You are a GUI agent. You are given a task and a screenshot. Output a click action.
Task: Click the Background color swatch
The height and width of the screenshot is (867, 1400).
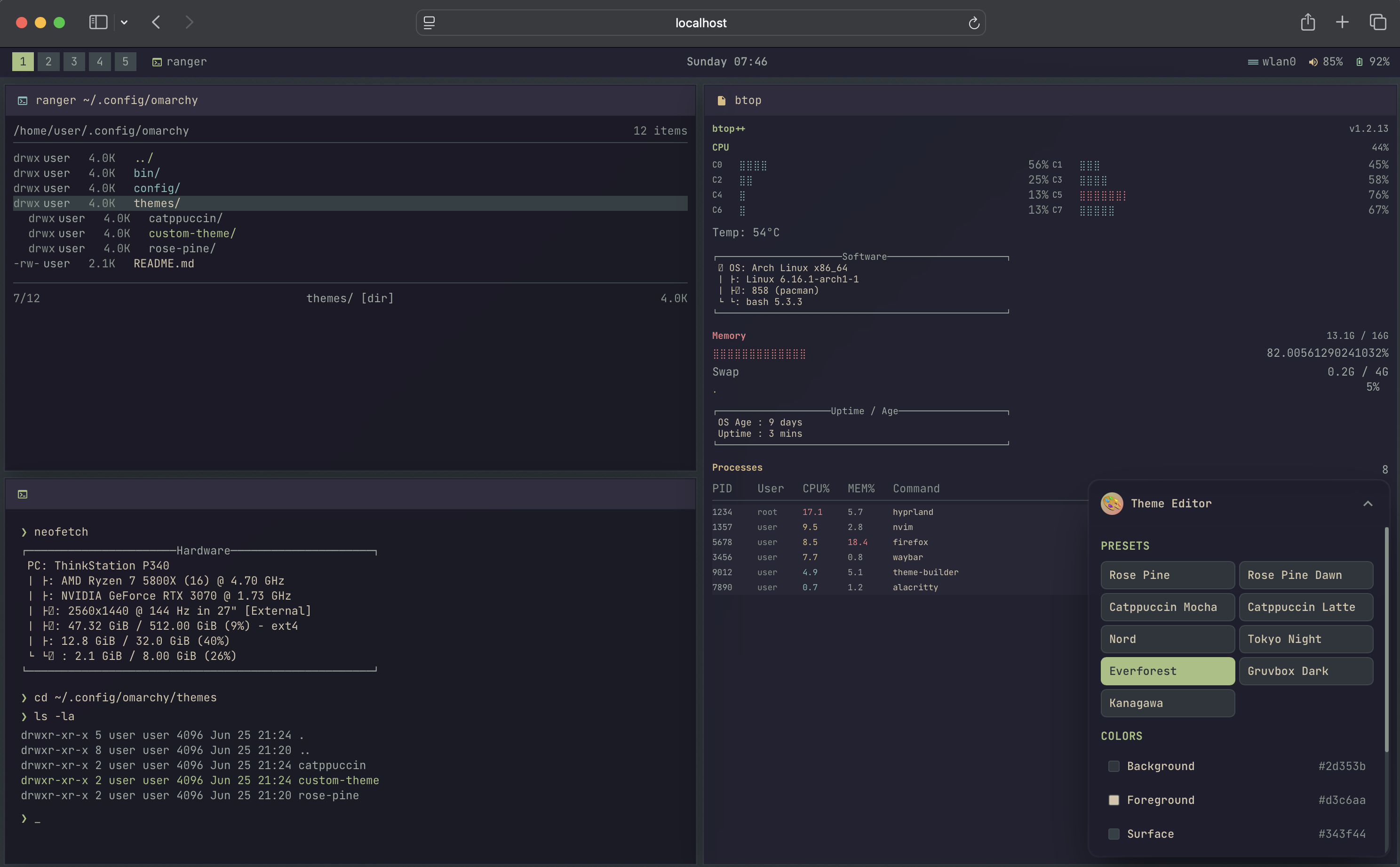[1114, 766]
